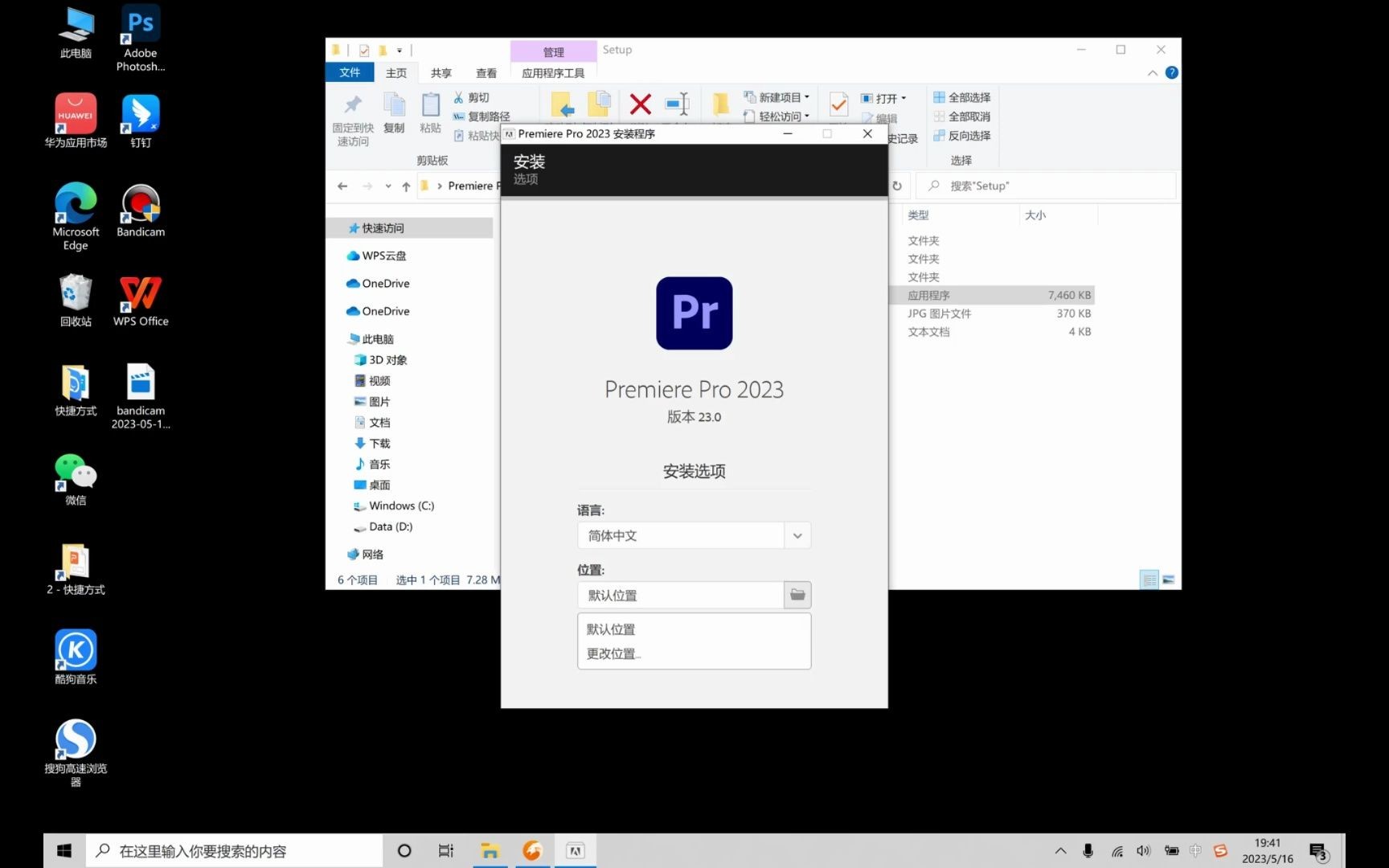Open the language dropdown showing 简体中文
Viewport: 1389px width, 868px height.
point(694,535)
